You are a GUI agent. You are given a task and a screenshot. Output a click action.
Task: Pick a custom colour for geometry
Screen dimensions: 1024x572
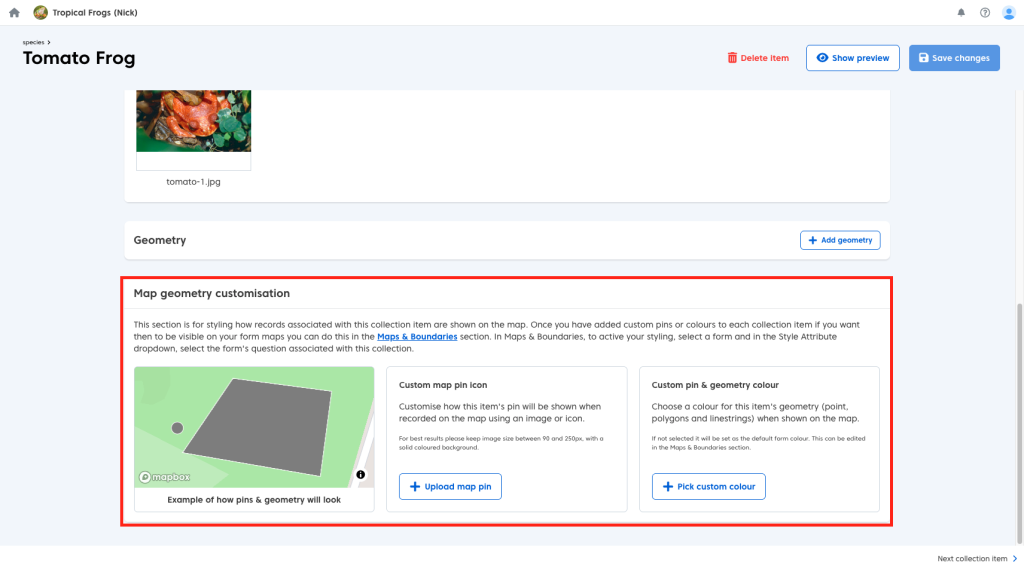(x=708, y=487)
